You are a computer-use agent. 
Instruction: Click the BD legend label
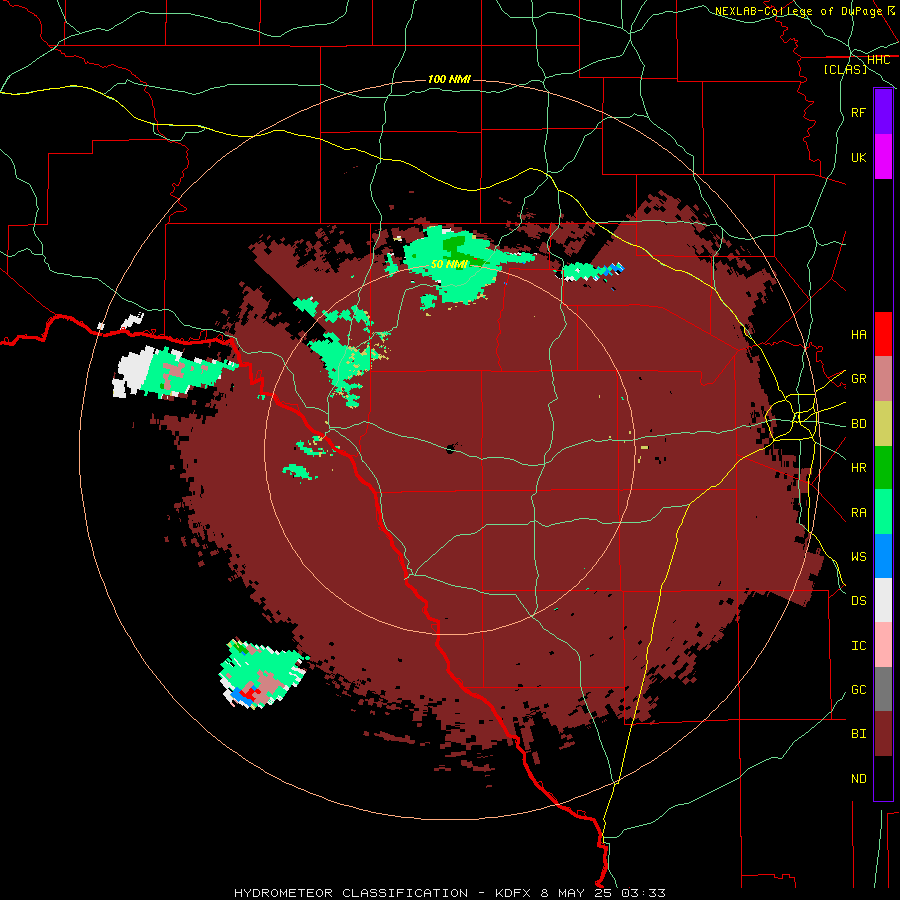click(859, 423)
